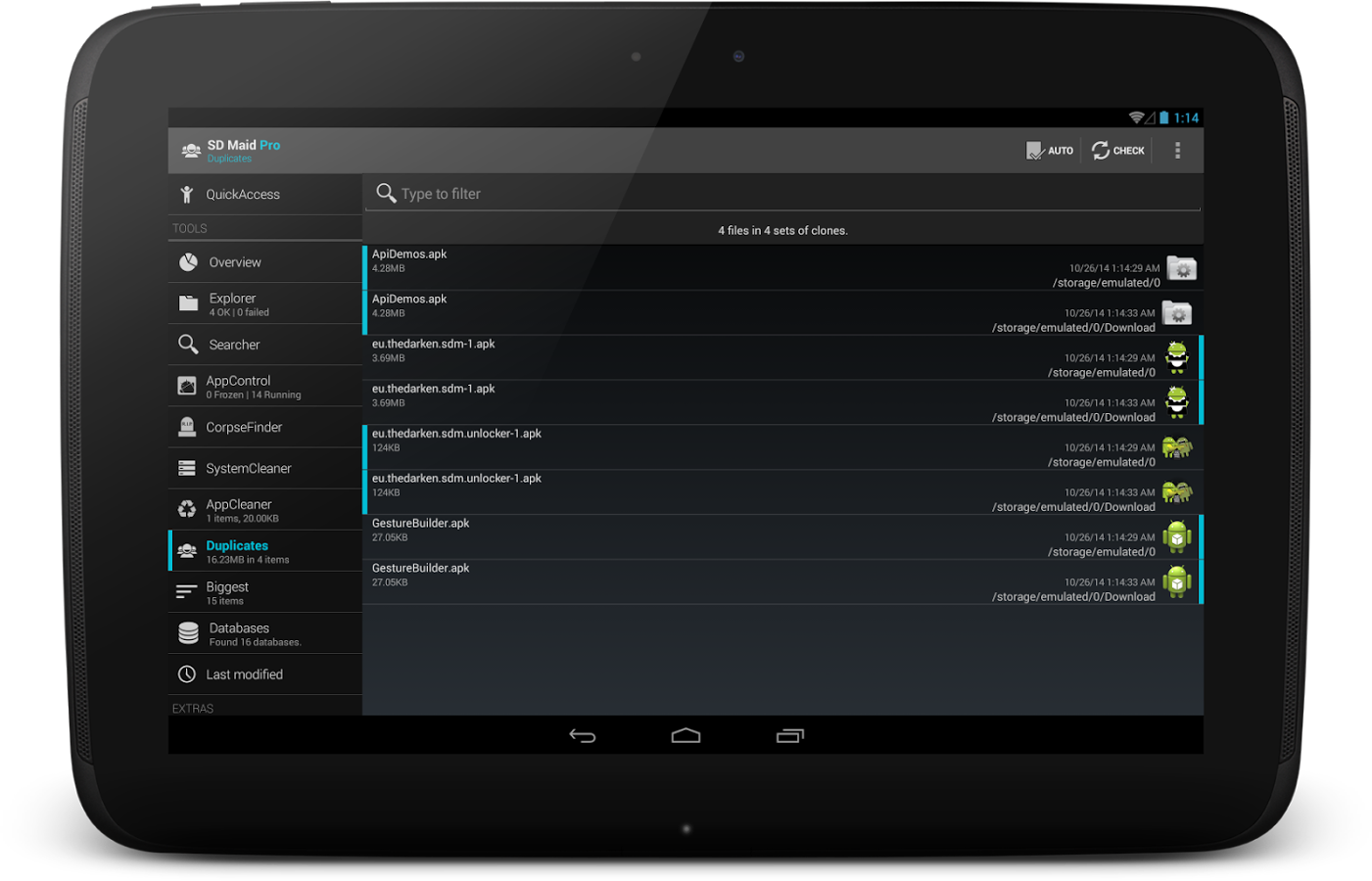Viewport: 1372px width, 881px height.
Task: Click the GestureBuilder android icon at 1:14:29
Action: 1177,537
